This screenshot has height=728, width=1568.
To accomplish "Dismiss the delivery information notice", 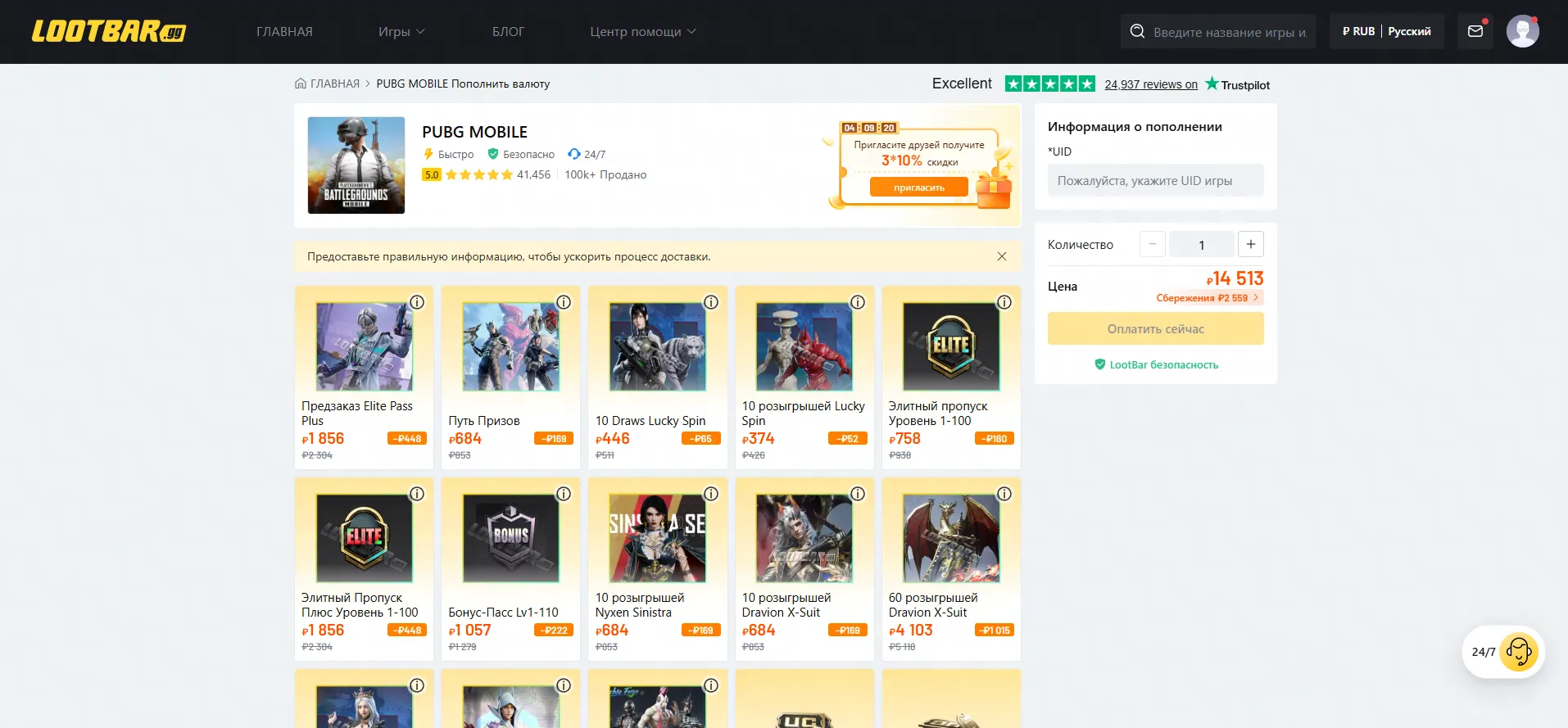I will pos(1002,256).
